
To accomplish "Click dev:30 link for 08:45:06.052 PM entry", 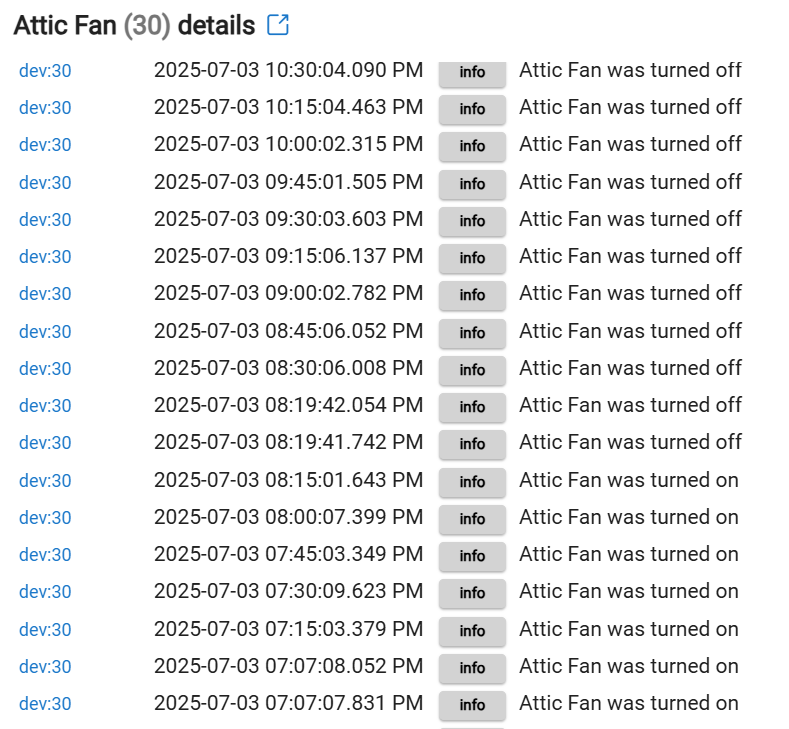I will [x=45, y=332].
